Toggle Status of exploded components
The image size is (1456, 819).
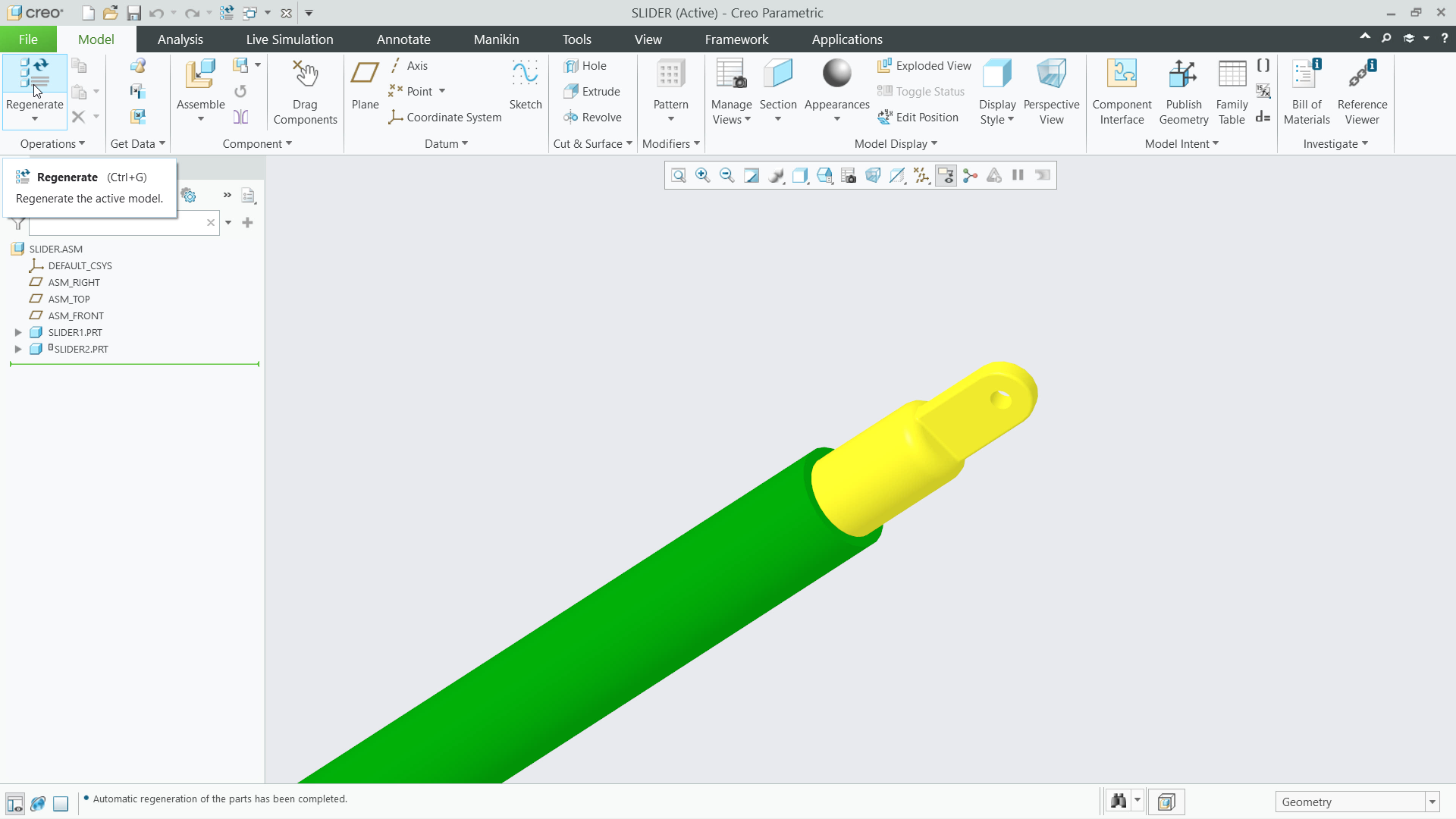click(921, 91)
